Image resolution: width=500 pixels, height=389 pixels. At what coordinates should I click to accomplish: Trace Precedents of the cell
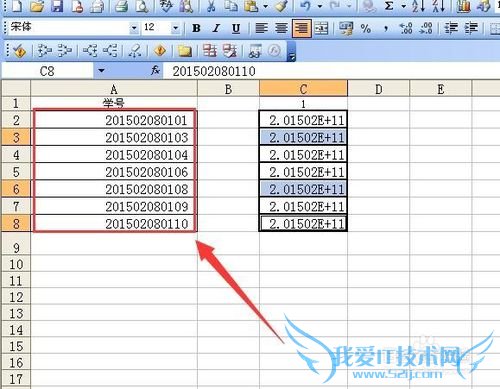tap(45, 51)
